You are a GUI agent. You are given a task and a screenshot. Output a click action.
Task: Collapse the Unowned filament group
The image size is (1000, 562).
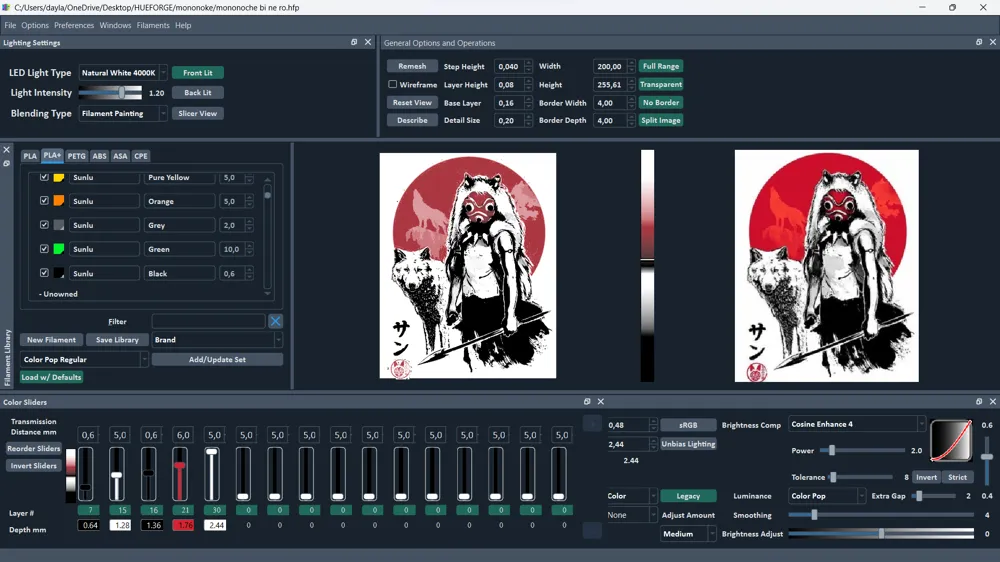pyautogui.click(x=57, y=294)
